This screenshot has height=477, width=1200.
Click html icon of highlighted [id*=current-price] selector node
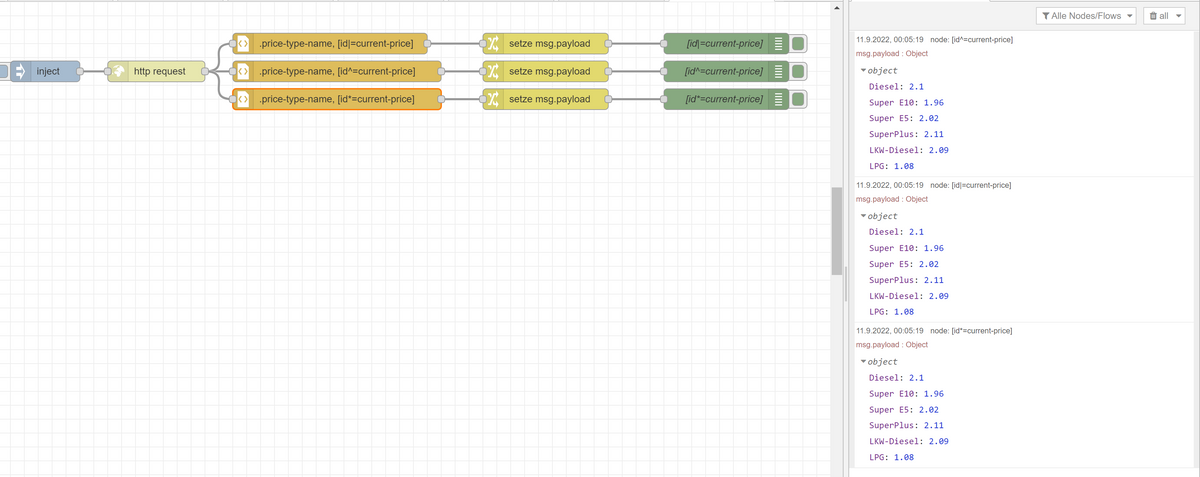pos(242,100)
